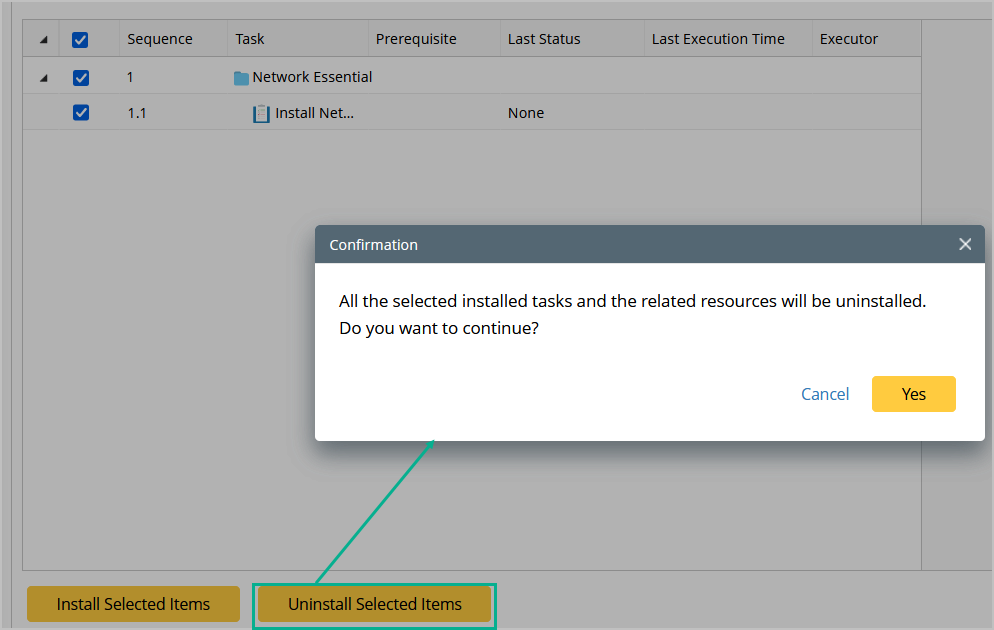This screenshot has width=994, height=630.
Task: Click the Last Status column header
Action: [544, 39]
